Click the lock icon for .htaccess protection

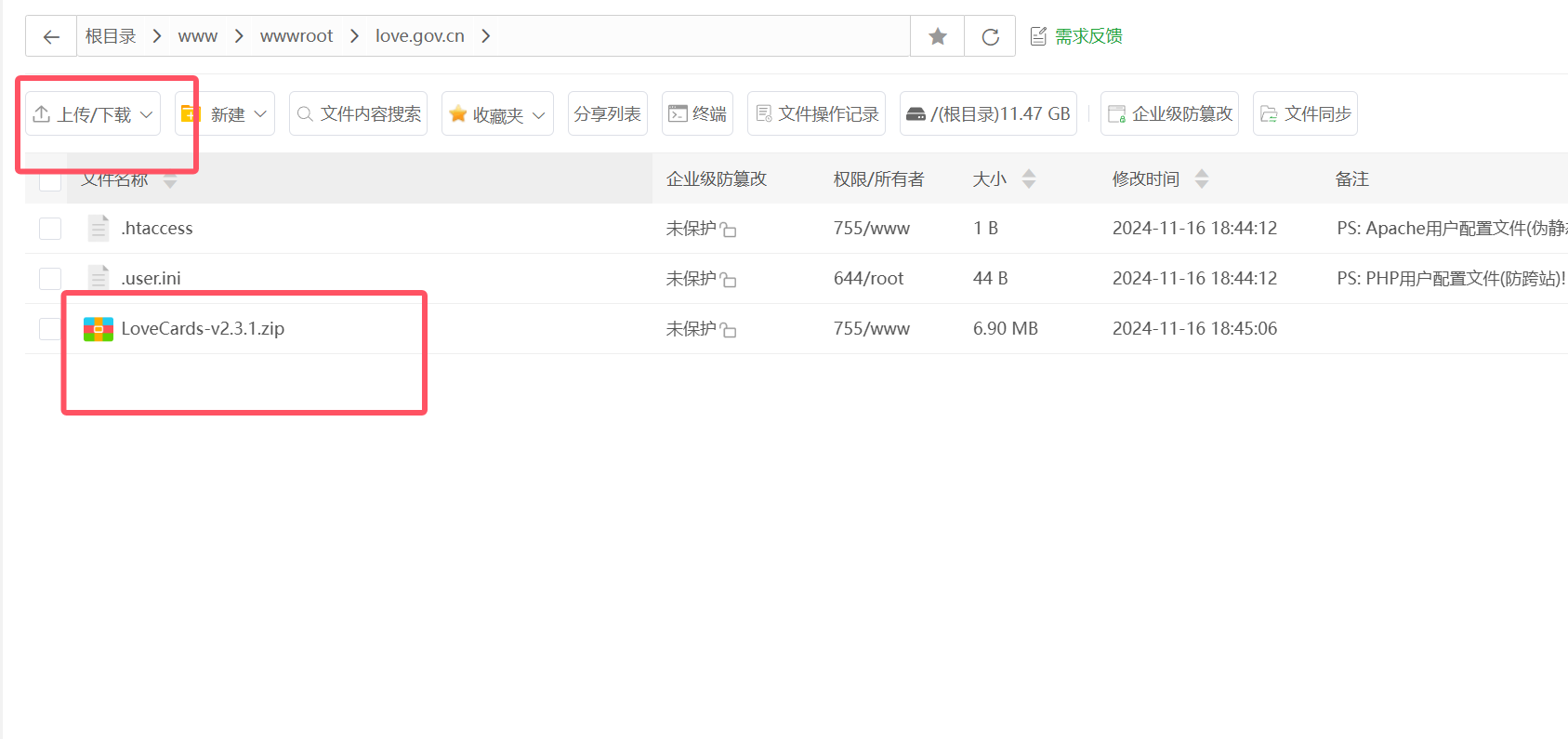tap(729, 230)
